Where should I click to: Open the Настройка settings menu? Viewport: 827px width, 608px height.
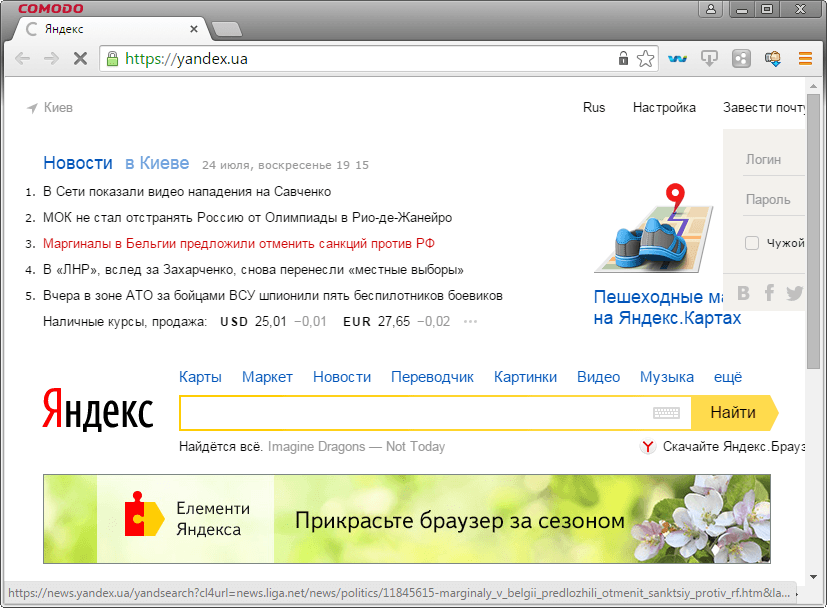[664, 108]
